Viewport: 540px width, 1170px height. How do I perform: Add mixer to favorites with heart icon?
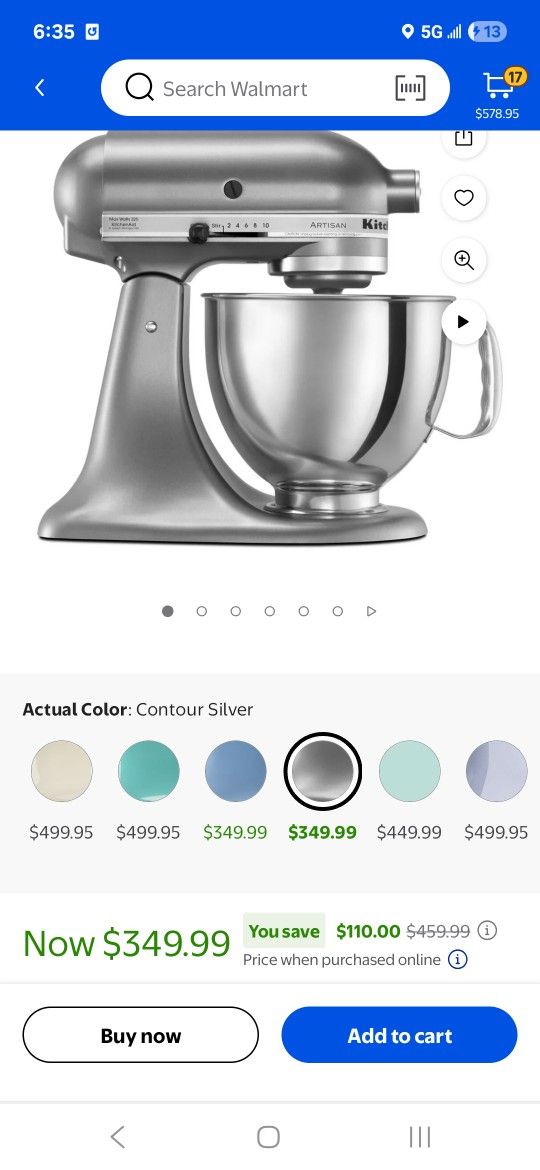(464, 198)
